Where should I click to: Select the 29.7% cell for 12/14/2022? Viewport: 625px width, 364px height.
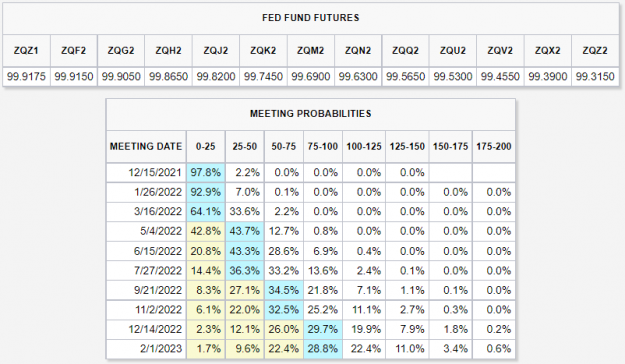322,329
